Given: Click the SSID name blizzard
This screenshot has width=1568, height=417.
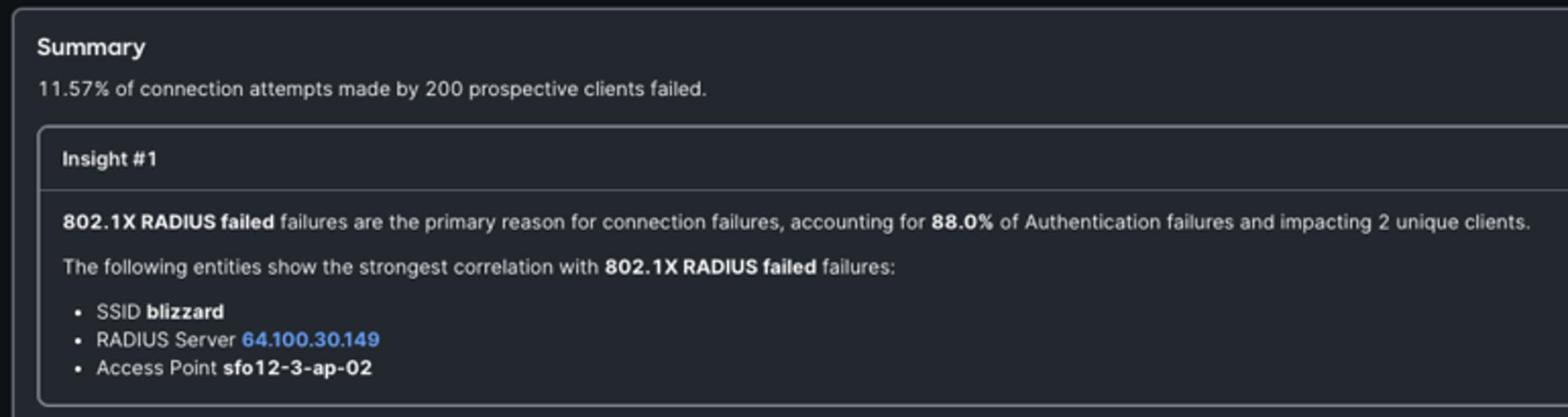Looking at the screenshot, I should [186, 312].
